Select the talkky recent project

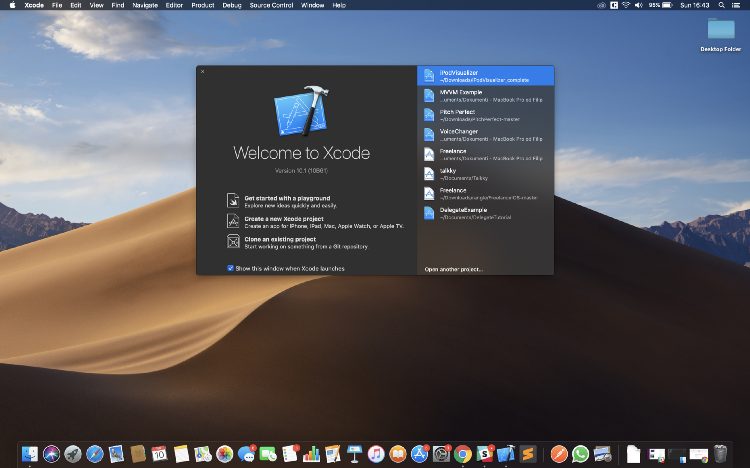[x=485, y=174]
